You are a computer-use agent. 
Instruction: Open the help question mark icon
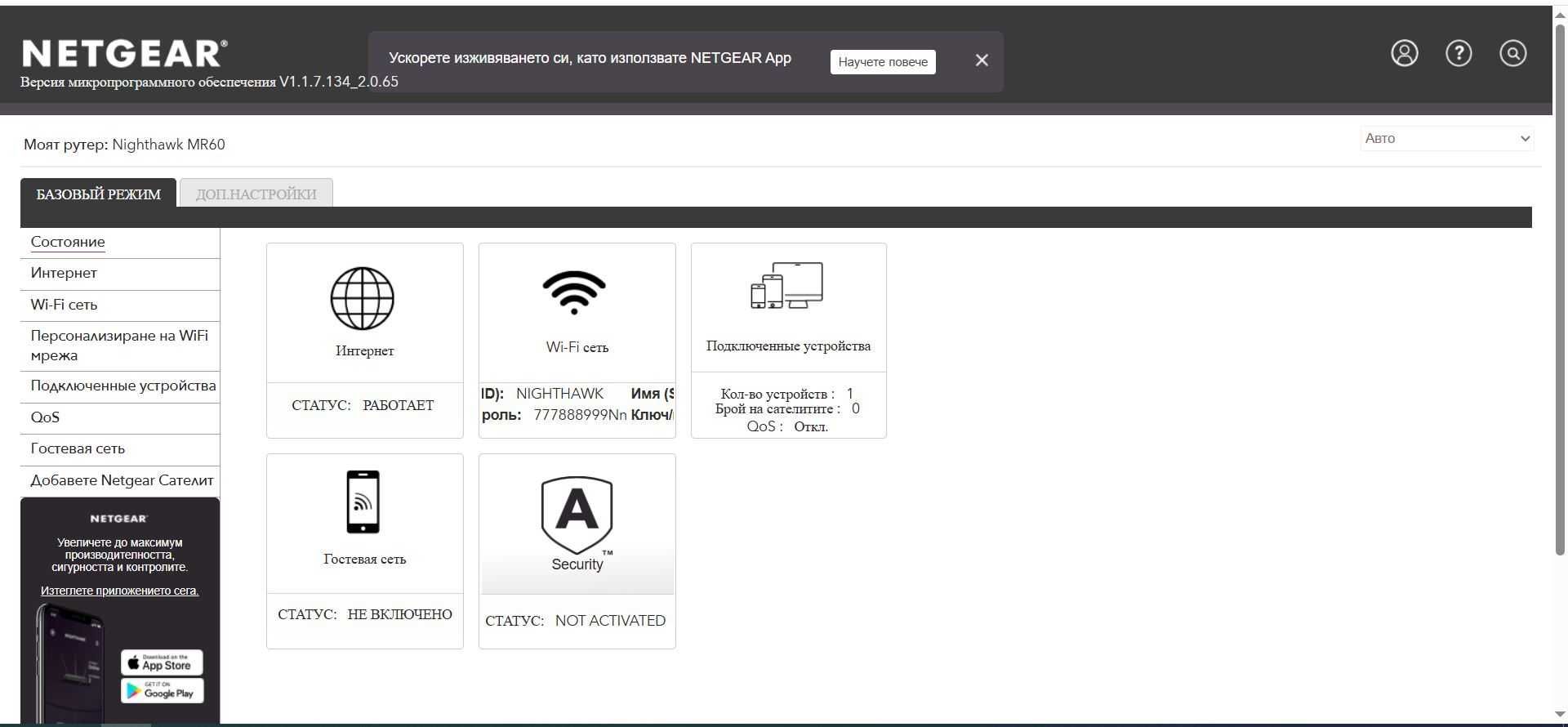(x=1459, y=53)
